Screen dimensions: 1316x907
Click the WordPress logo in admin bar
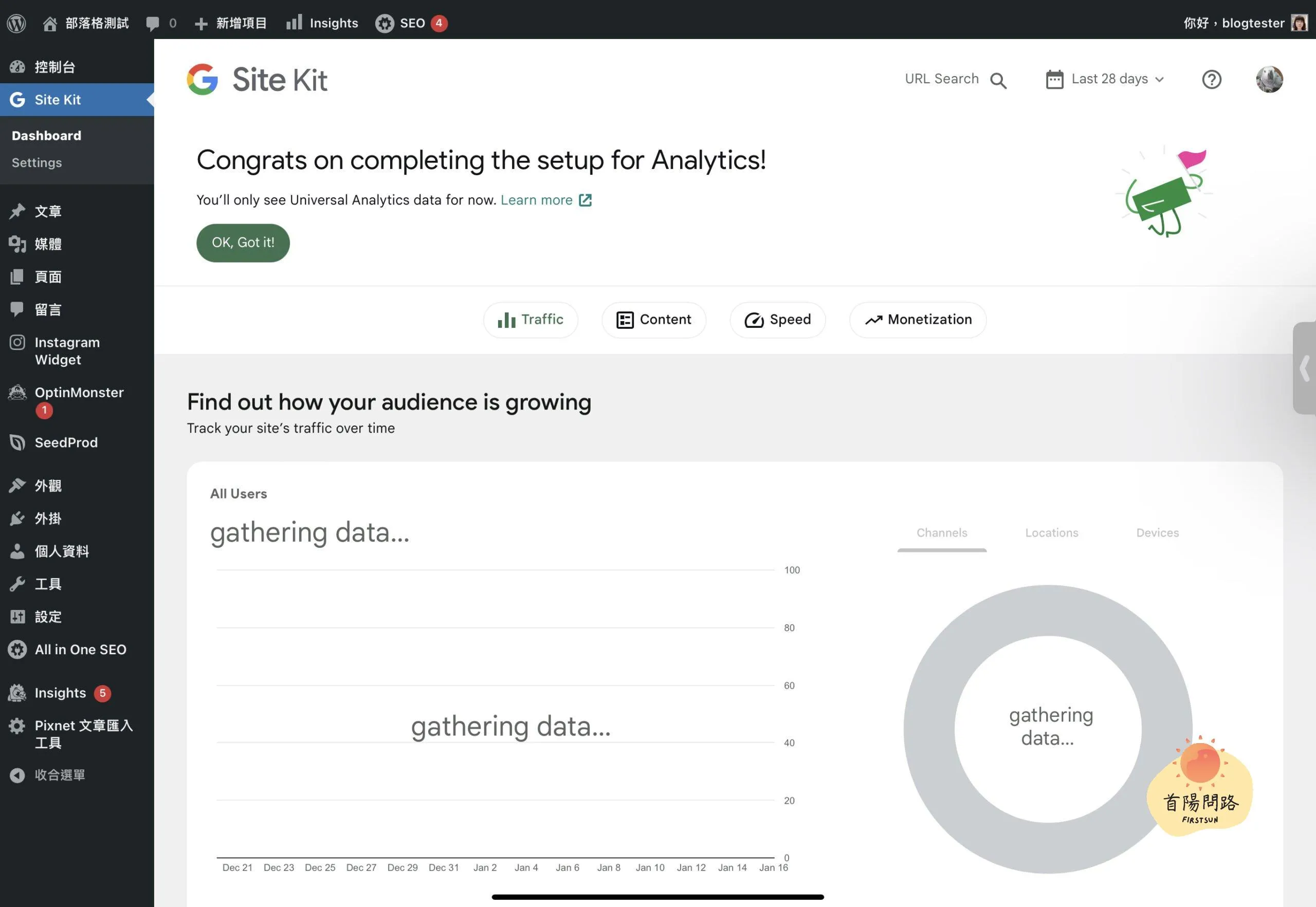16,23
